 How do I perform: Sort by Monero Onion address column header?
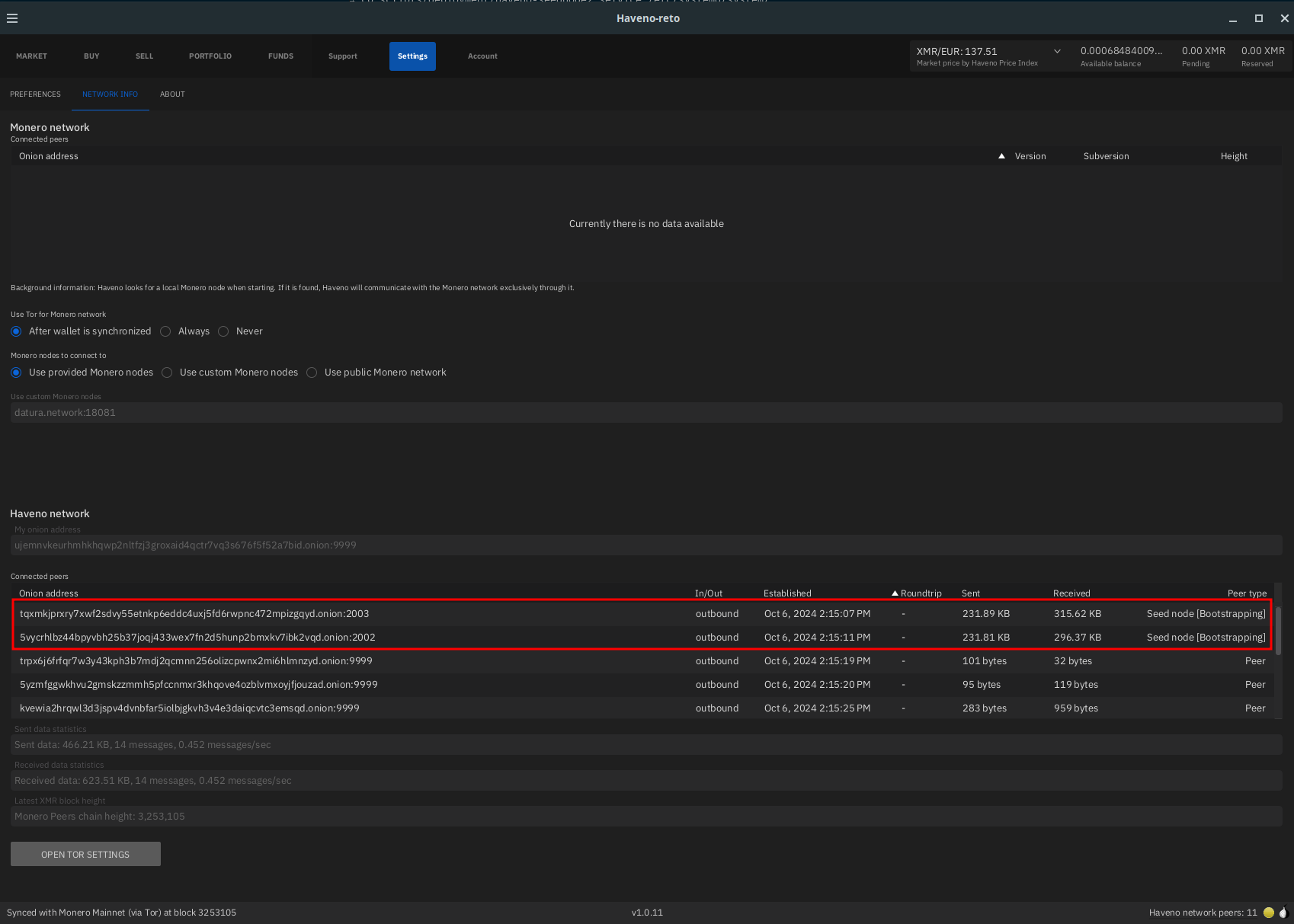point(49,156)
